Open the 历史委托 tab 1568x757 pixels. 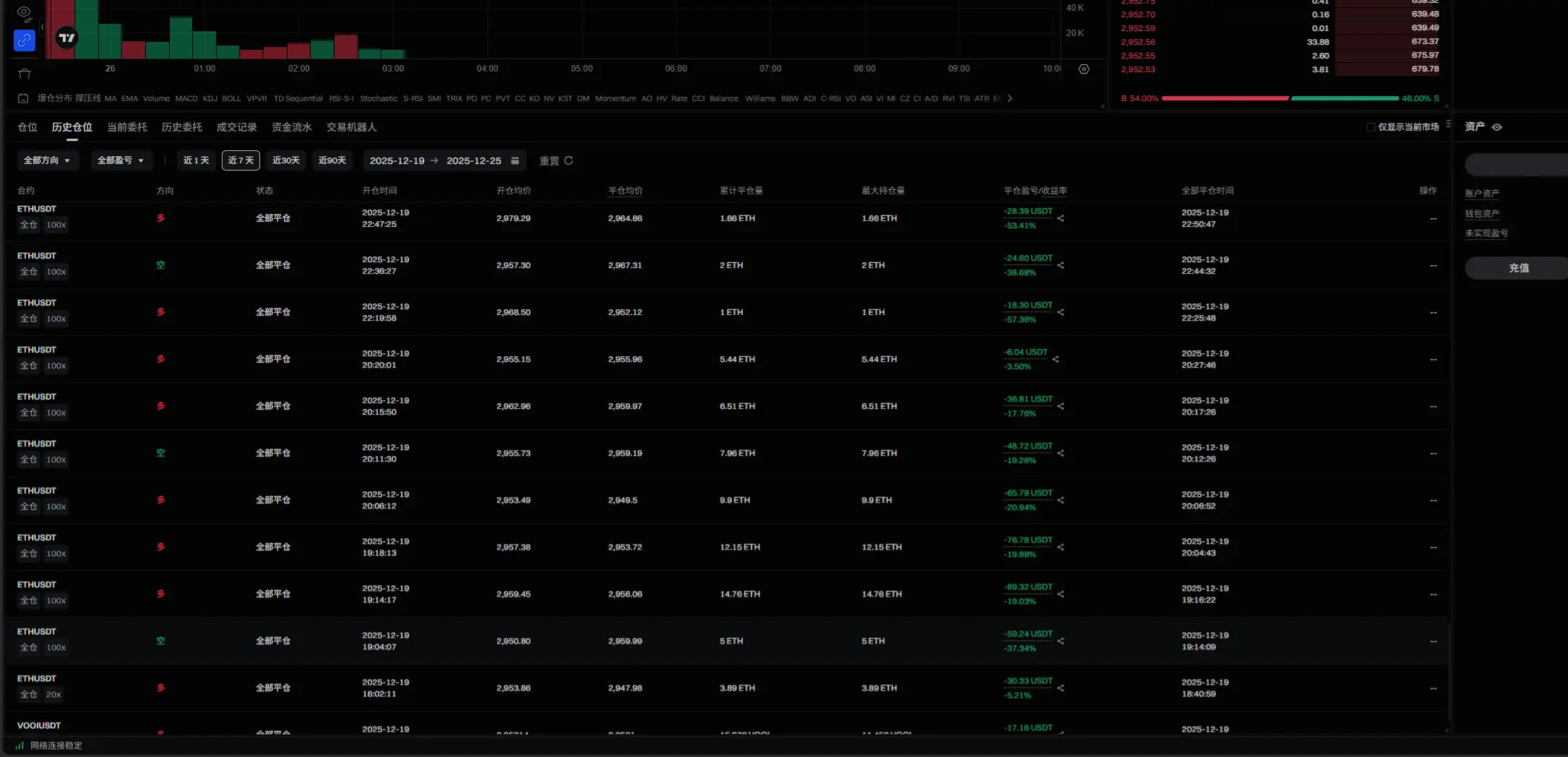182,127
